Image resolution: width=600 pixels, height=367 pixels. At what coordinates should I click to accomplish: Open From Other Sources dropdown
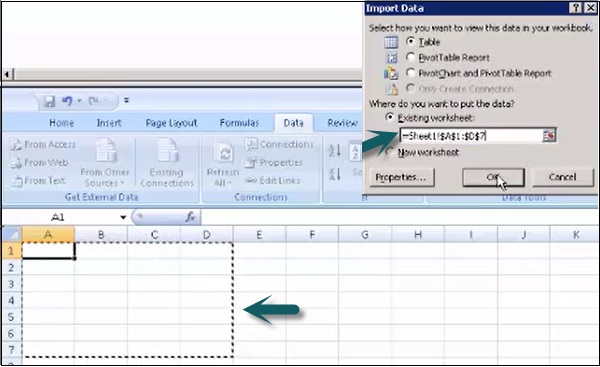click(x=105, y=163)
